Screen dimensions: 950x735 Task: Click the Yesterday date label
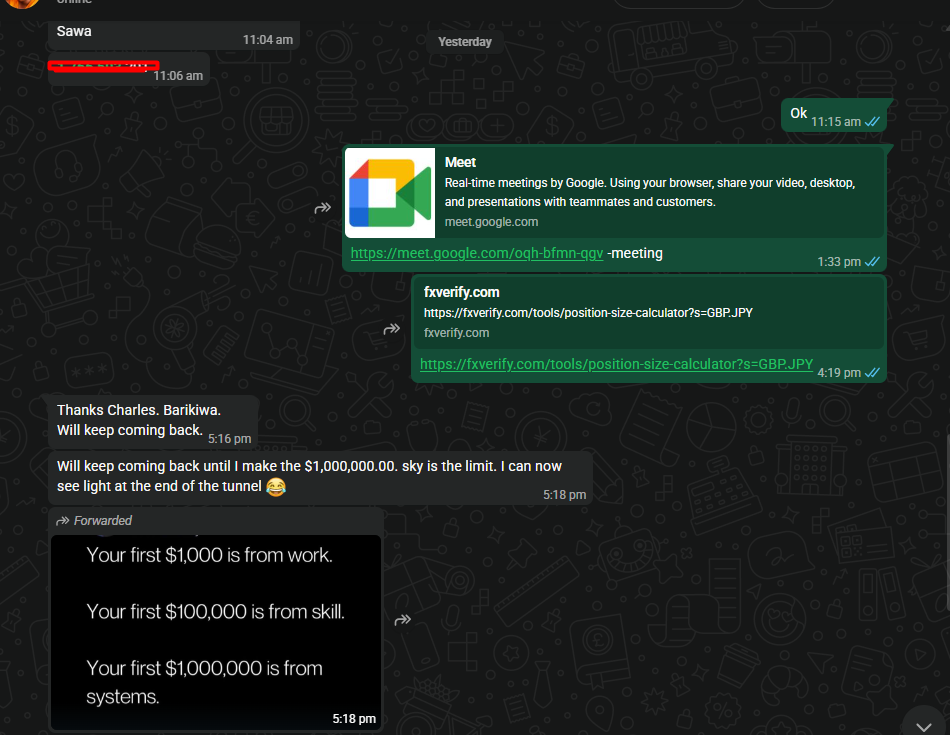465,42
